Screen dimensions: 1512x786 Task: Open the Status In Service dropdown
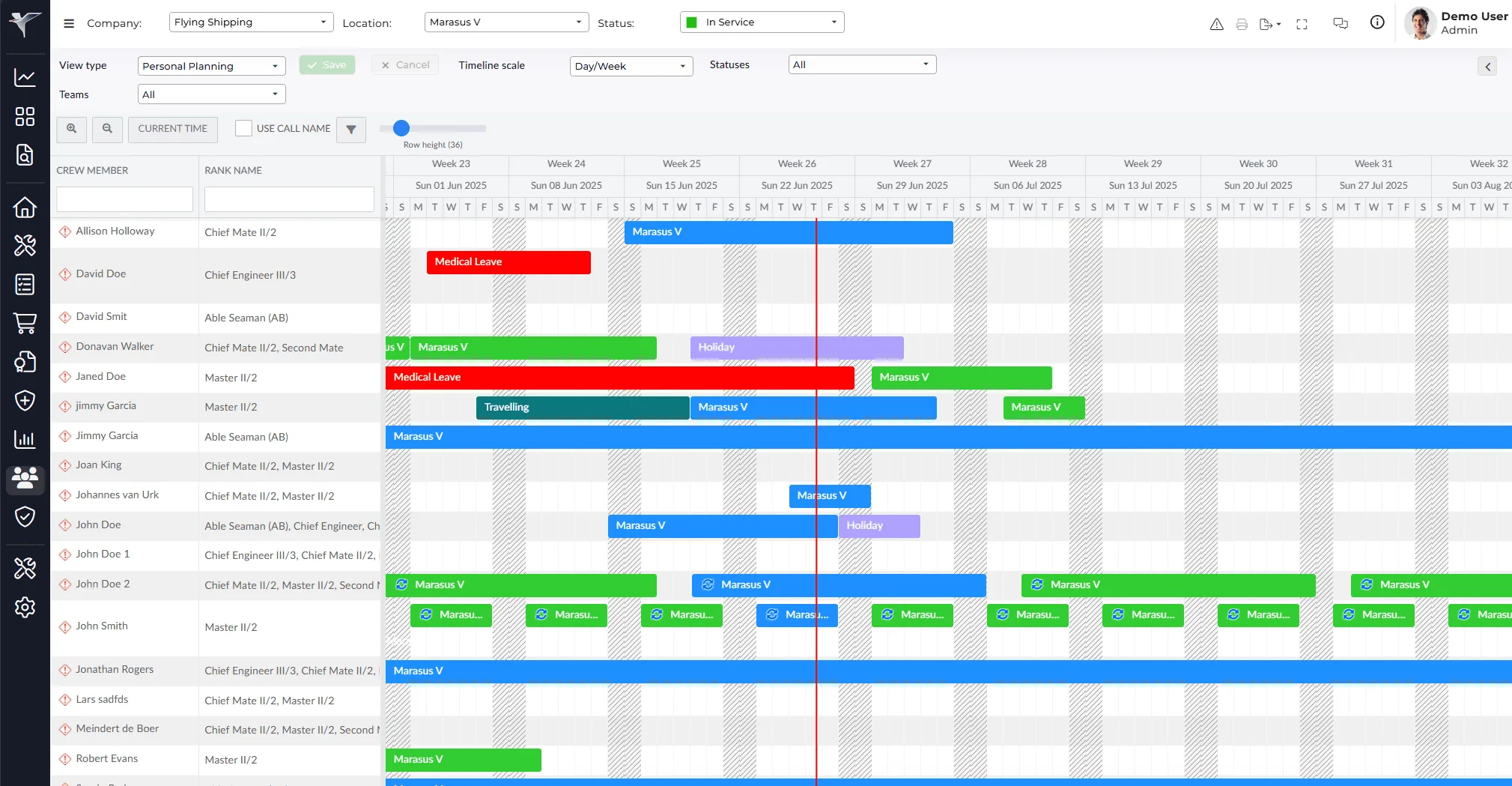[x=762, y=22]
